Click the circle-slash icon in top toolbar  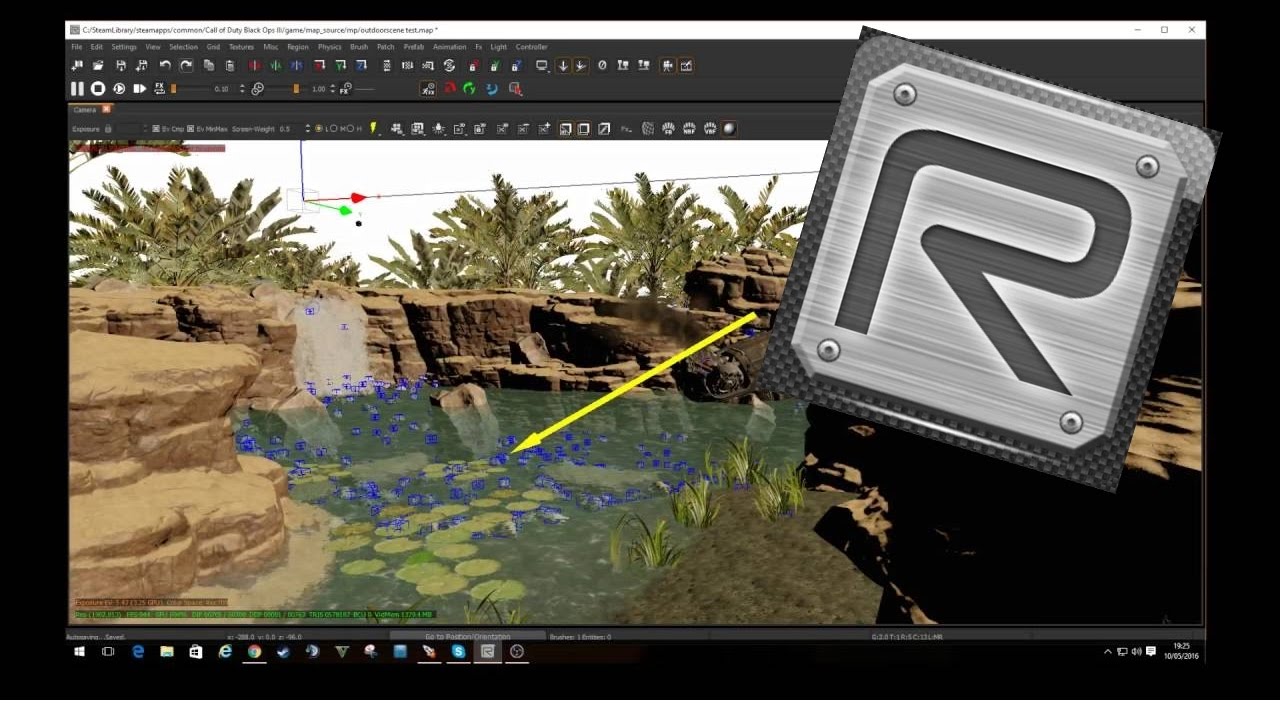click(602, 65)
